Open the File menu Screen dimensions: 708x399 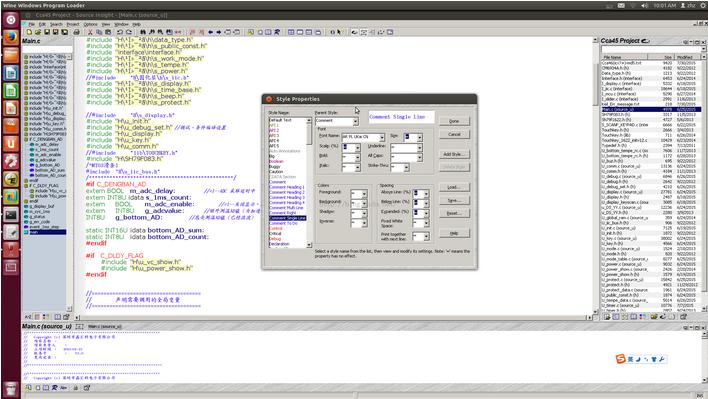32,24
